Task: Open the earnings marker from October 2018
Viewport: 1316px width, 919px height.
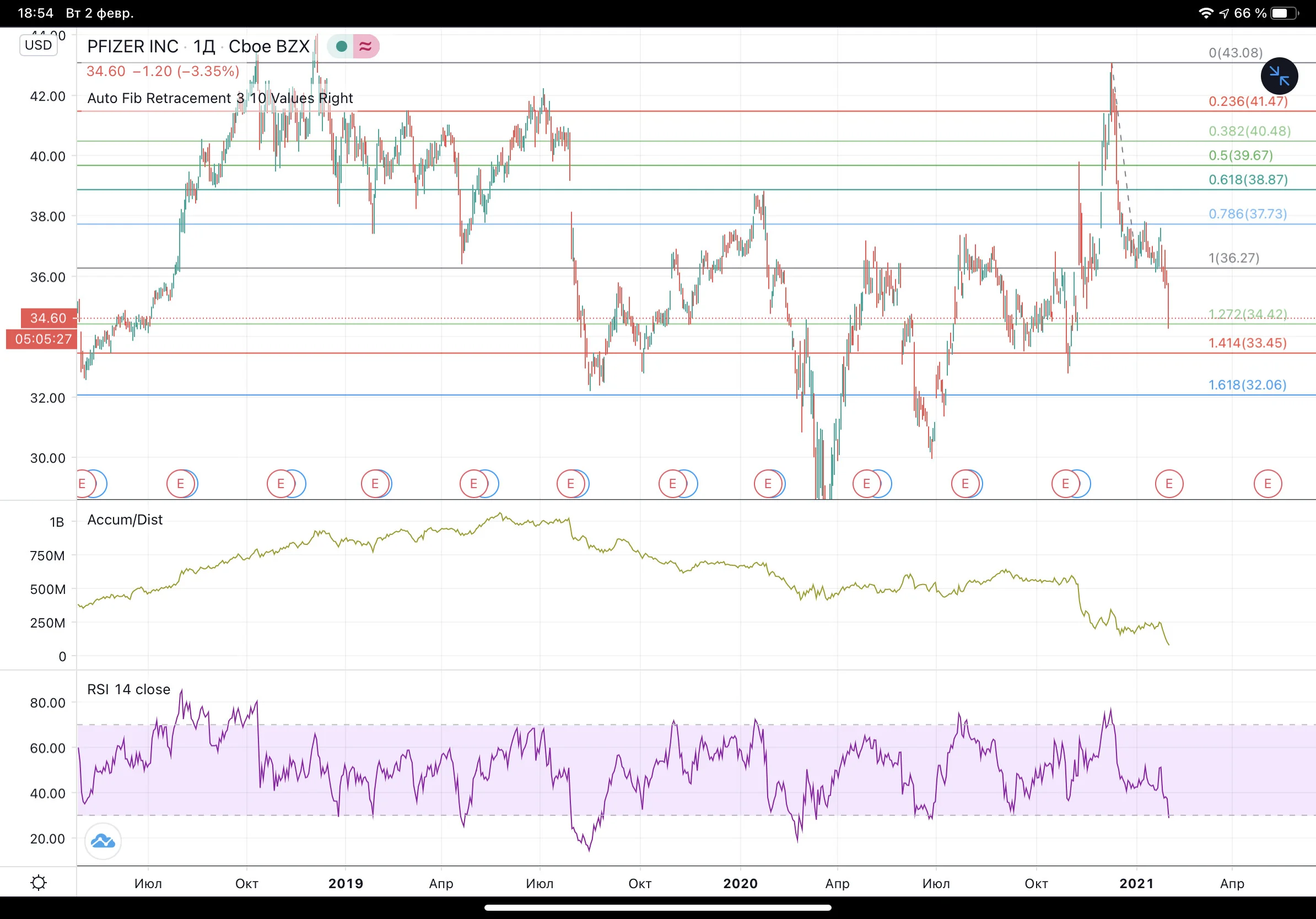Action: [x=281, y=484]
